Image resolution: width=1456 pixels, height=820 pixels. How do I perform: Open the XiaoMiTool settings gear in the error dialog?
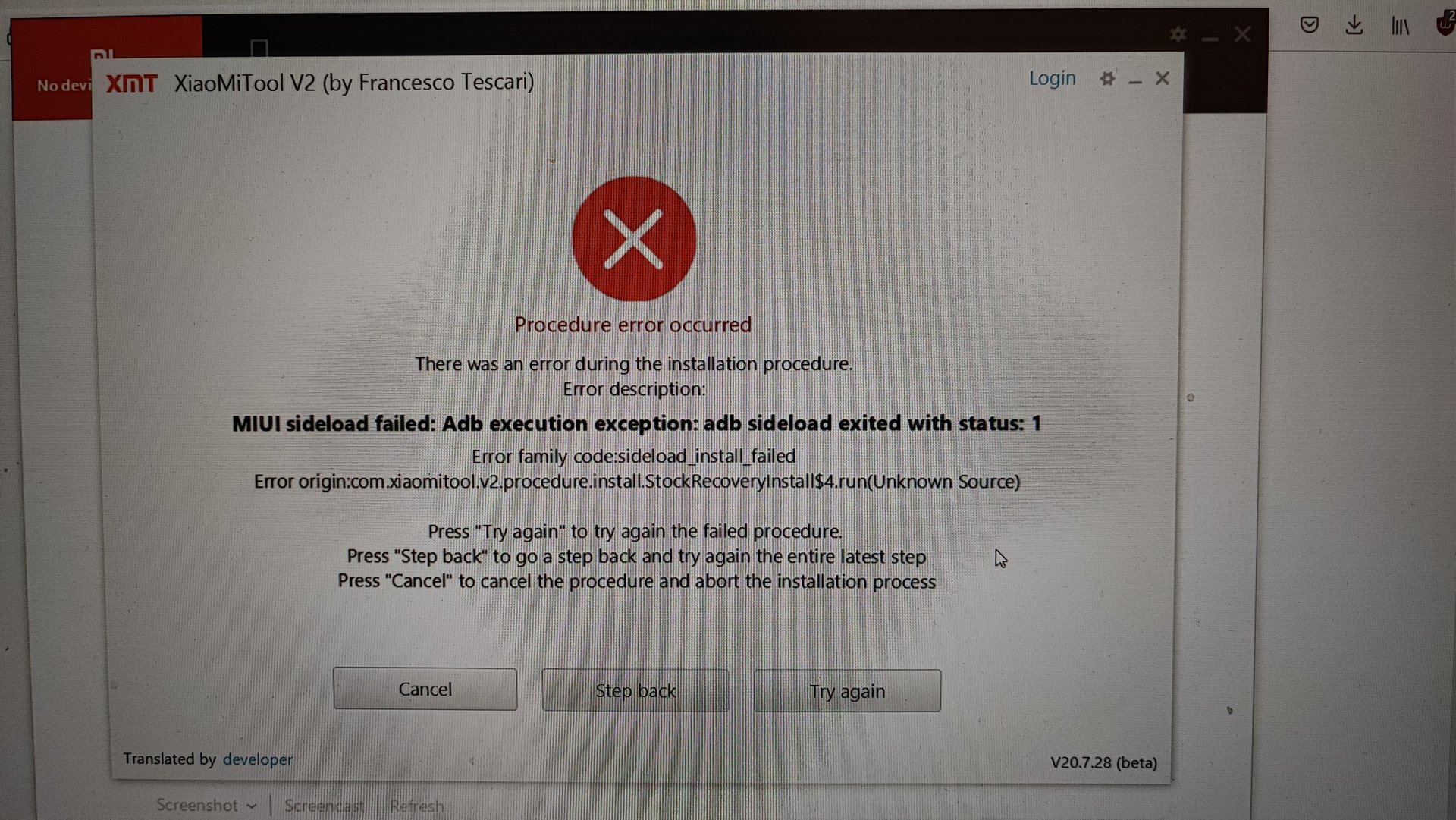(x=1107, y=79)
